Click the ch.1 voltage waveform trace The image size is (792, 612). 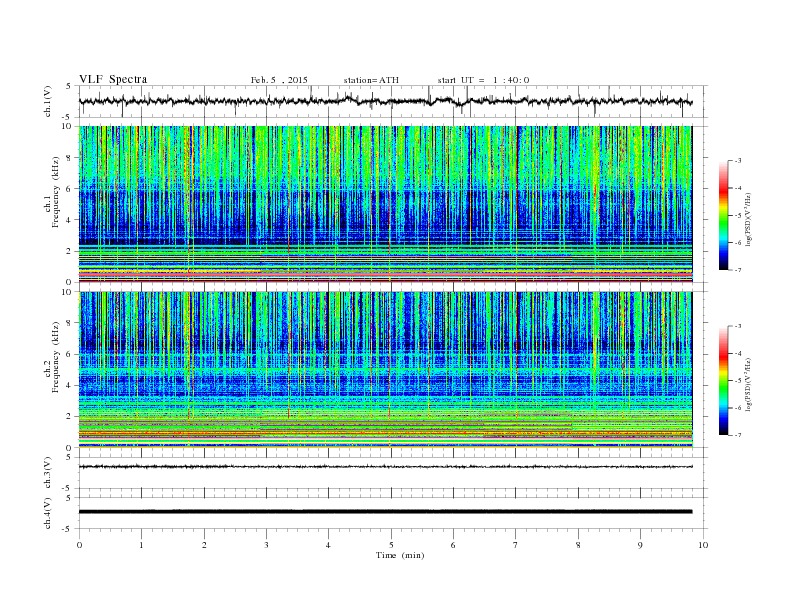pyautogui.click(x=386, y=101)
